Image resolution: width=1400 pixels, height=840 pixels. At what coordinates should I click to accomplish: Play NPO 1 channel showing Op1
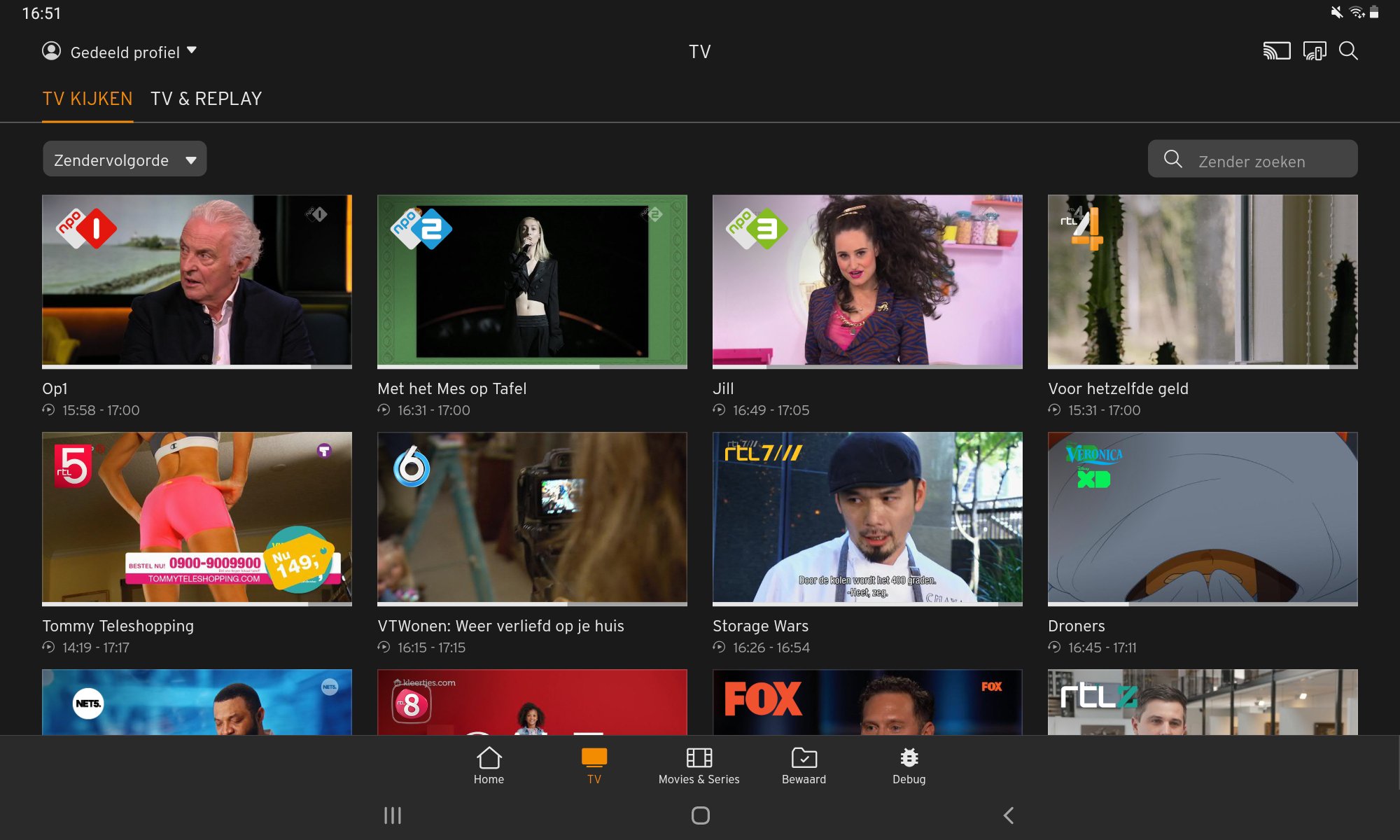pyautogui.click(x=197, y=281)
